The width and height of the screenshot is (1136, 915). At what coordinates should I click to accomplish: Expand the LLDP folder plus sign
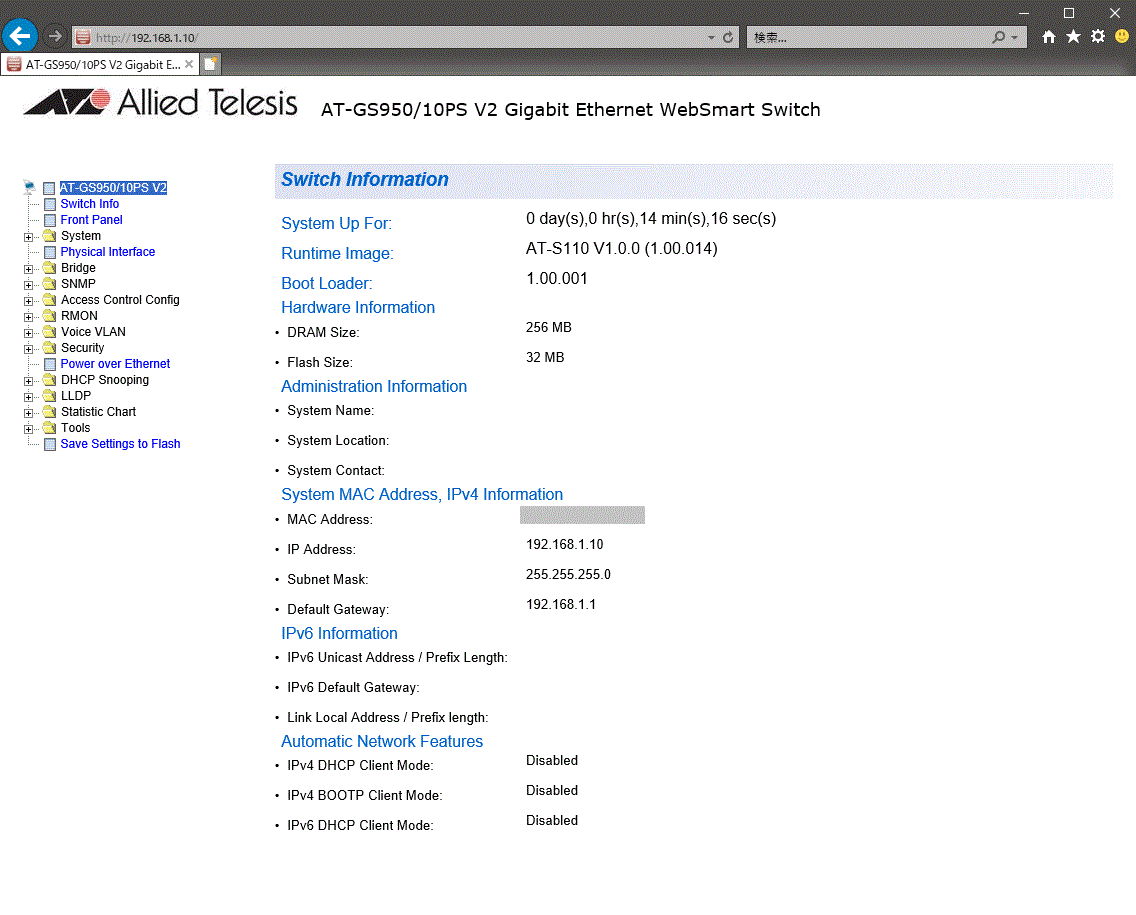coord(28,396)
